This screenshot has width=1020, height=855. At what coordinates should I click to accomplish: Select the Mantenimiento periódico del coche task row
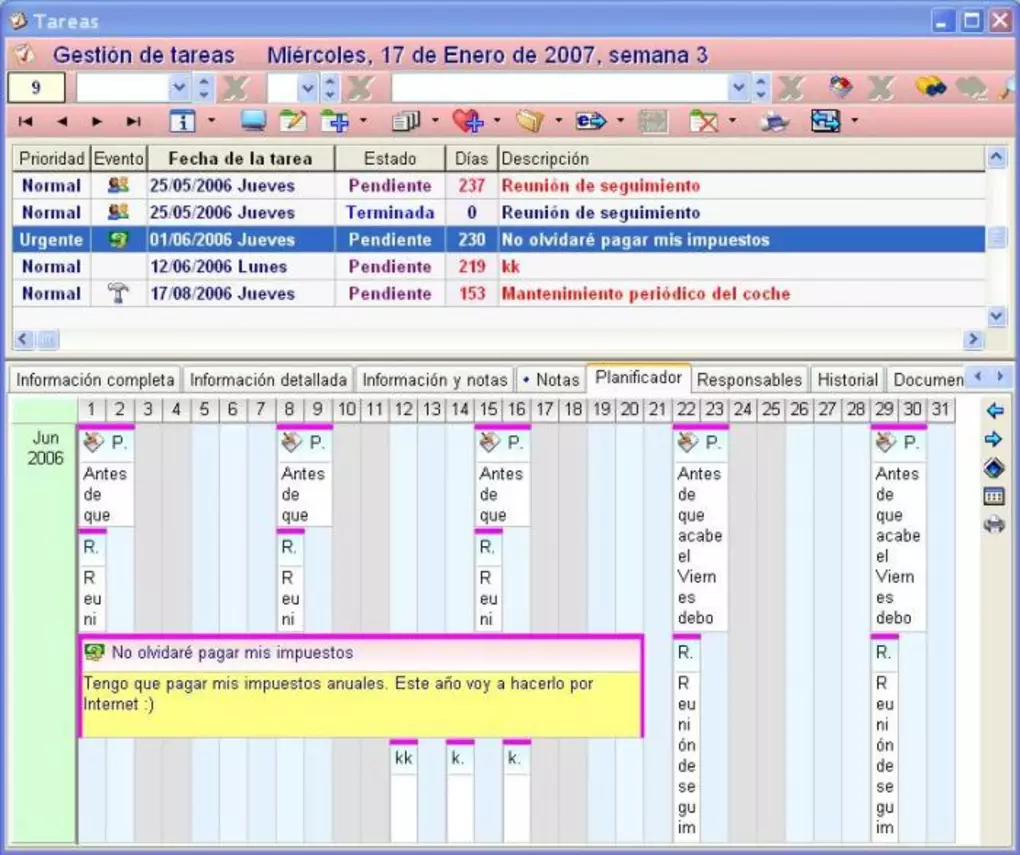645,294
